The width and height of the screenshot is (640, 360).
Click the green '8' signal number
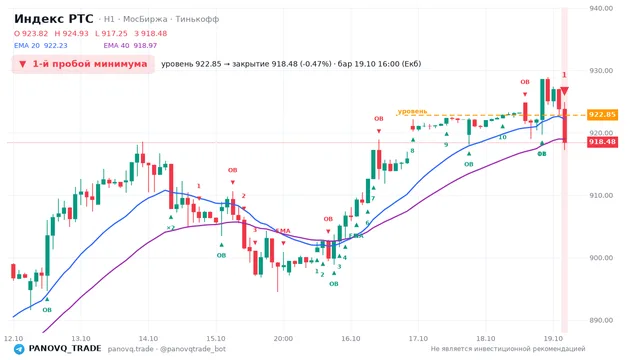(x=412, y=151)
